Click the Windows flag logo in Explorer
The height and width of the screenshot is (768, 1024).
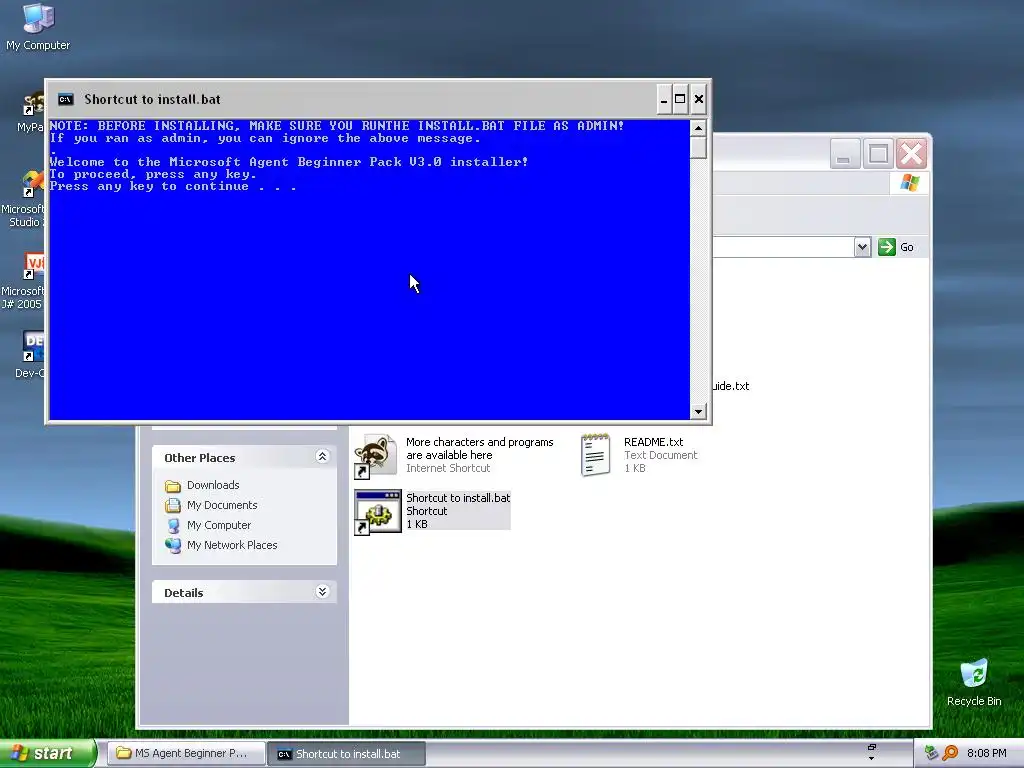click(909, 183)
